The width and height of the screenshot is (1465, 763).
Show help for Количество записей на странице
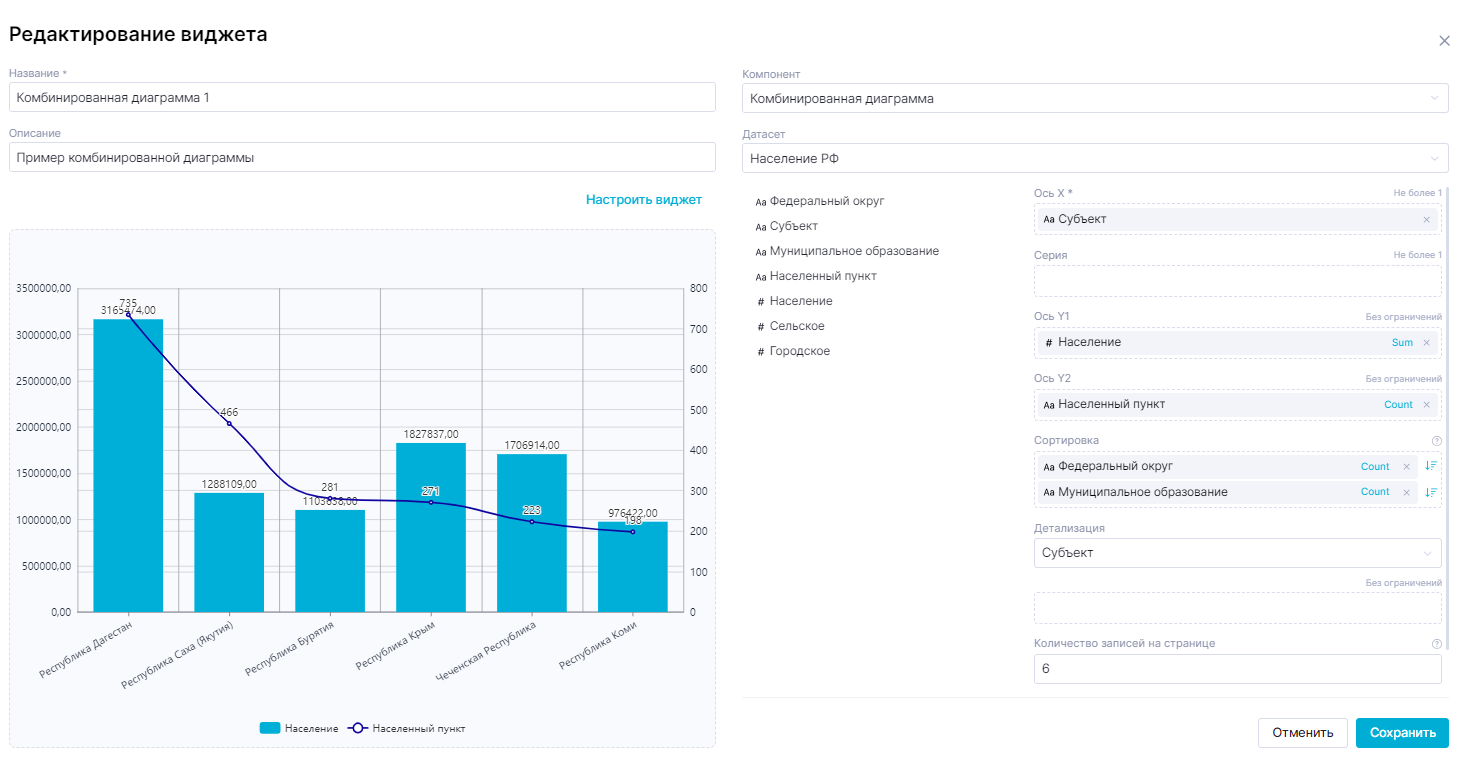point(1437,644)
